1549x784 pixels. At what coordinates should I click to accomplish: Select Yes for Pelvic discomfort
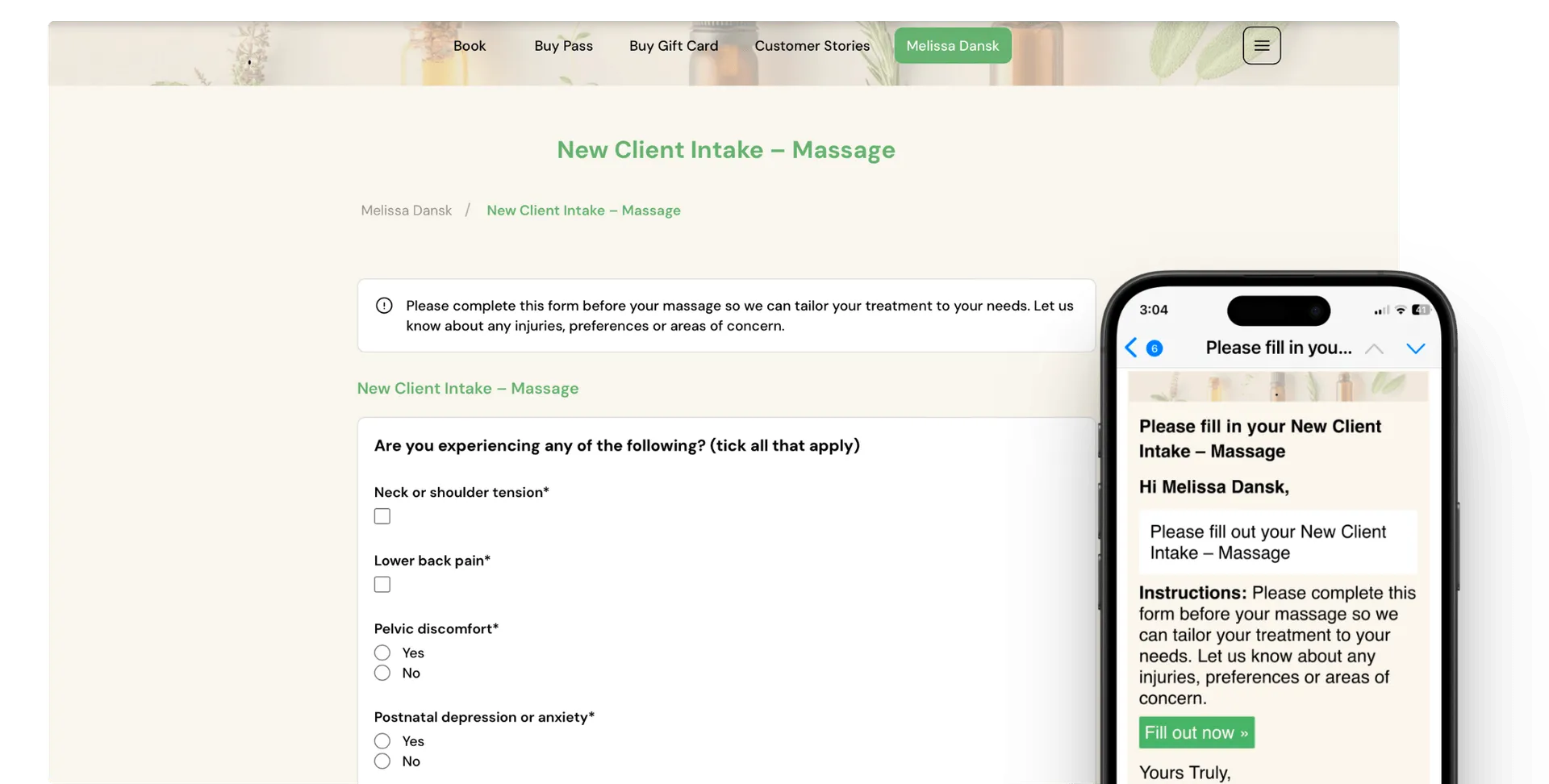(382, 652)
